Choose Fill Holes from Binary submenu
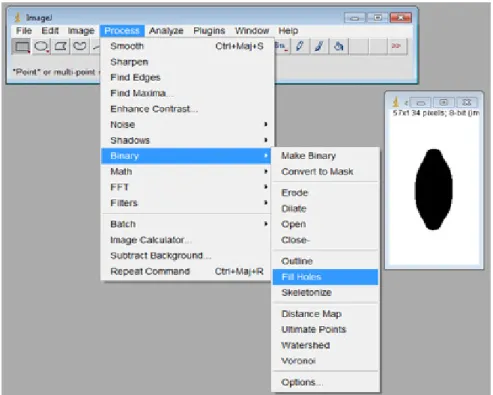 tap(325, 277)
